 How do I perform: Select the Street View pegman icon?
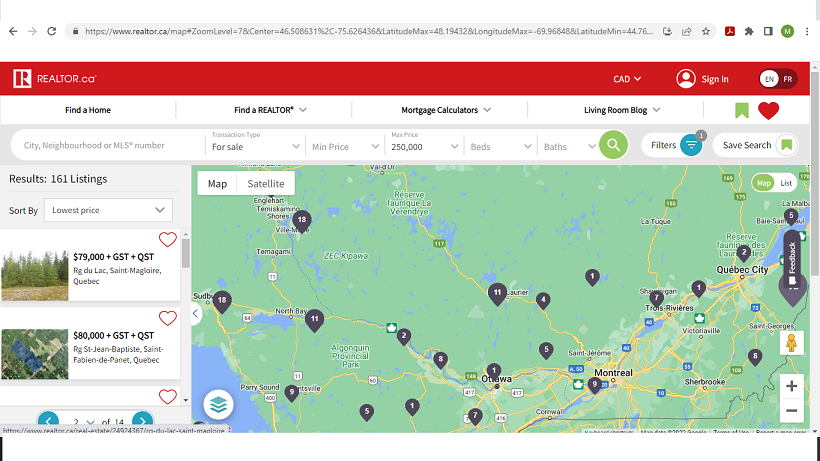coord(791,343)
